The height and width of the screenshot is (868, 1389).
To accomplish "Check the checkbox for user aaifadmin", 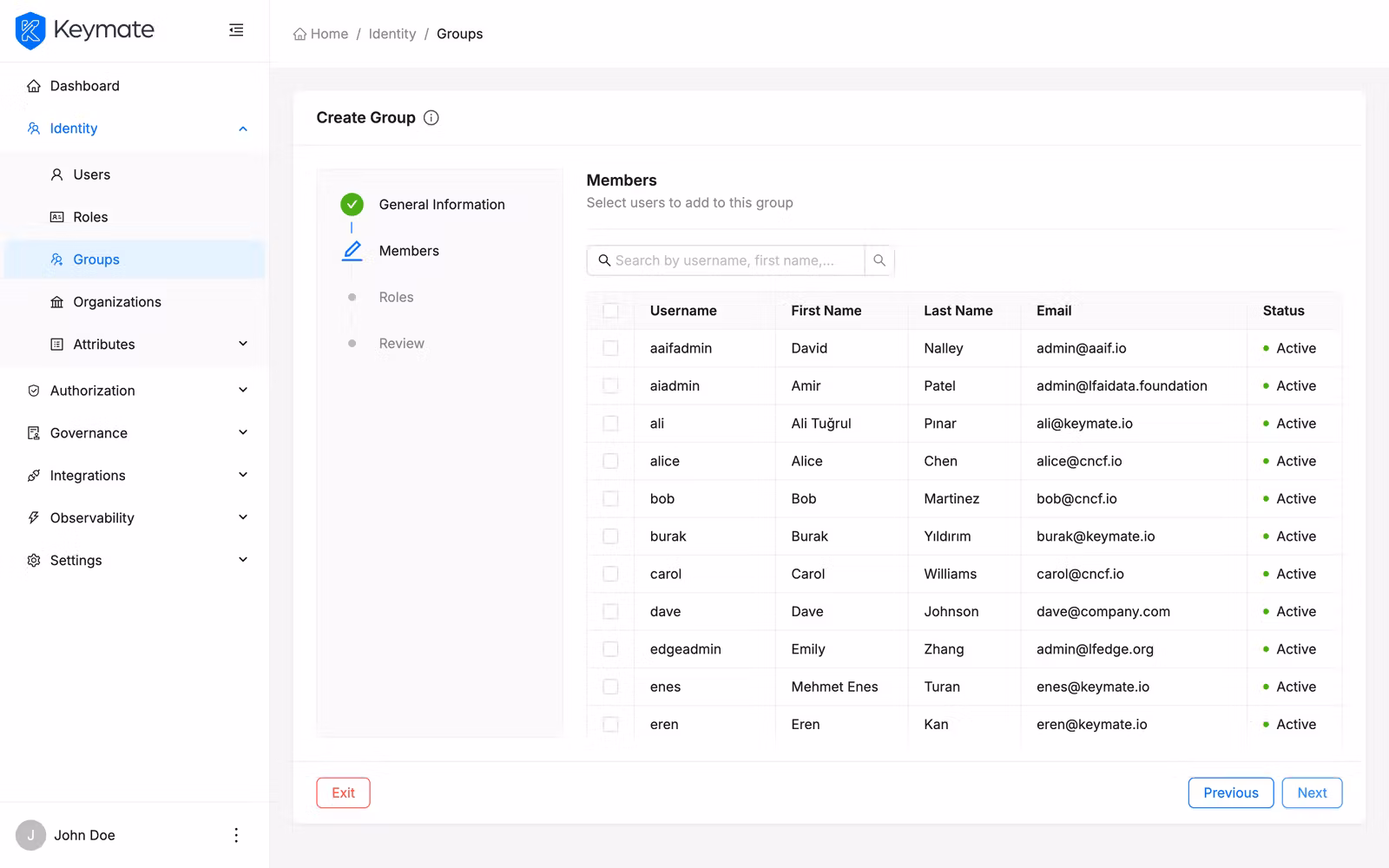I will pyautogui.click(x=611, y=348).
